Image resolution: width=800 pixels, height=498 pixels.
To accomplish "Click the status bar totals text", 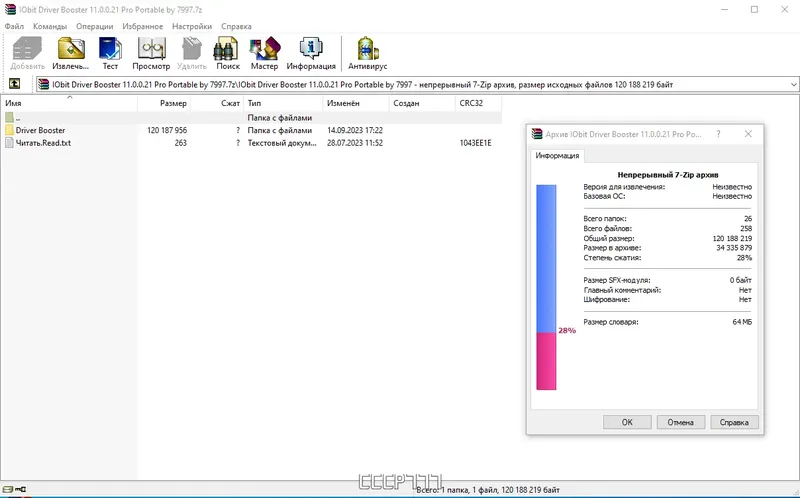I will pos(488,490).
